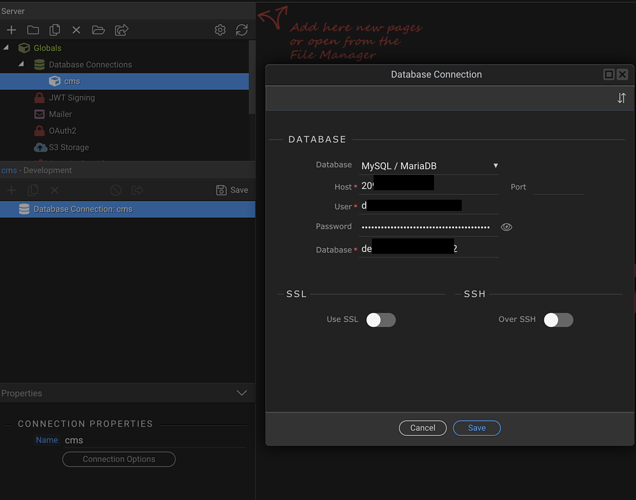Select OAuth2 in the Globals tree
The height and width of the screenshot is (500, 636).
click(62, 131)
